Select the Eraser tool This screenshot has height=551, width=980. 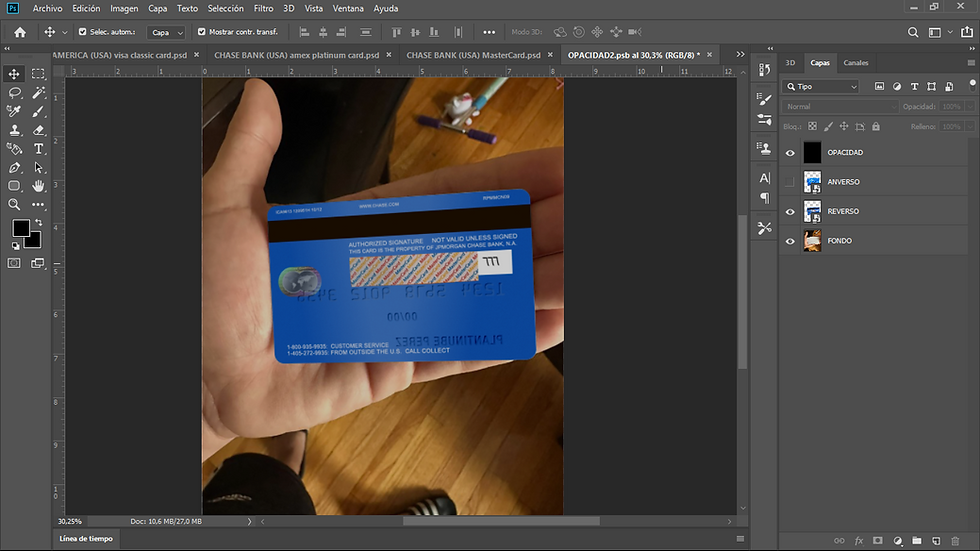pyautogui.click(x=38, y=130)
